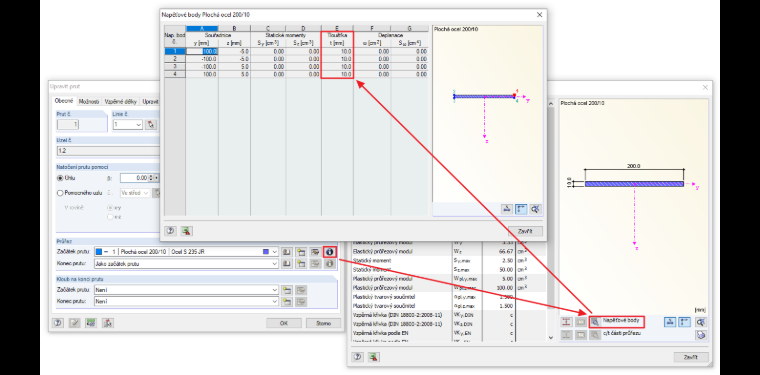760x375 pixels.
Task: Click cross-section shape icon left of Napěťové body
Action: pos(567,322)
